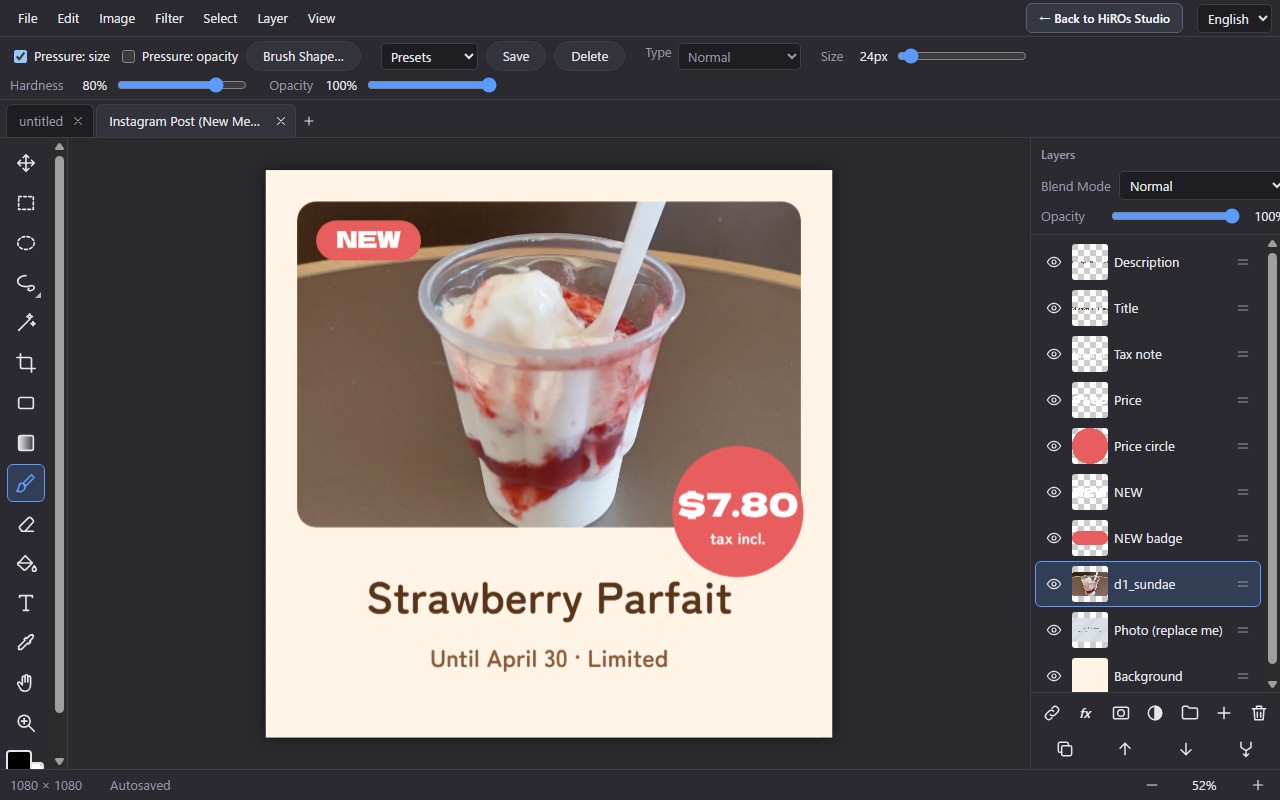This screenshot has height=800, width=1280.
Task: Enable the Pressure: opacity checkbox
Action: [128, 57]
